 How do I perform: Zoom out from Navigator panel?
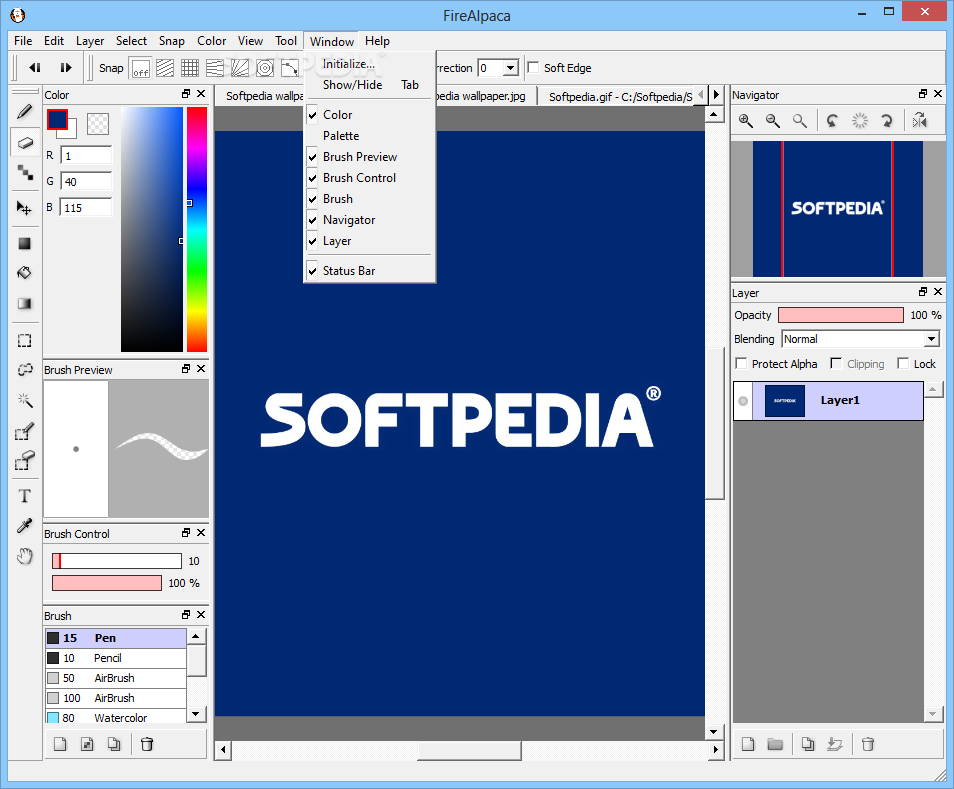click(773, 121)
